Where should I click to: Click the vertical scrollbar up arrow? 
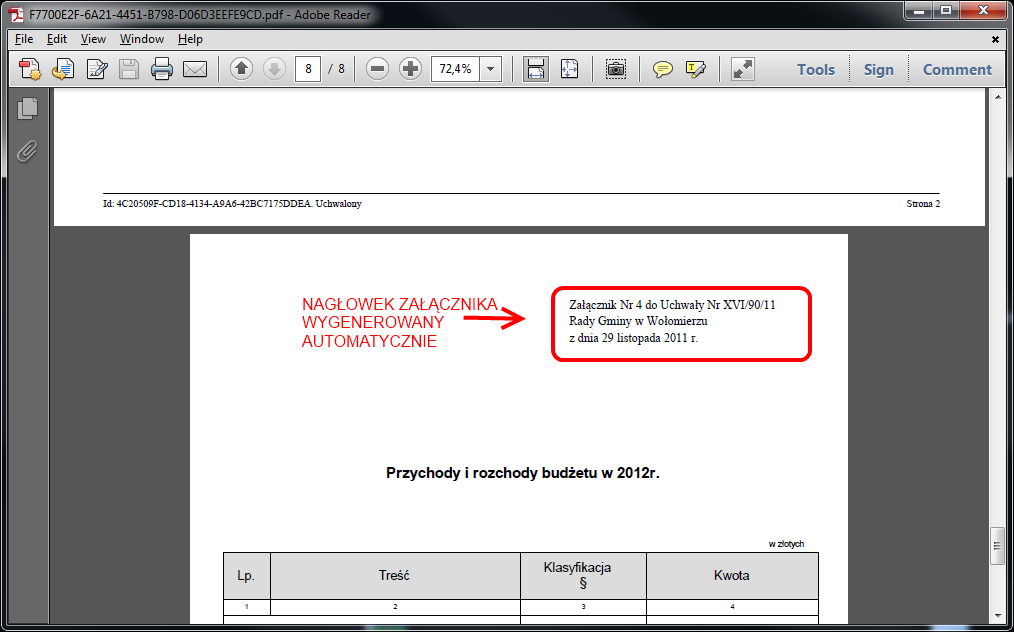click(x=998, y=96)
